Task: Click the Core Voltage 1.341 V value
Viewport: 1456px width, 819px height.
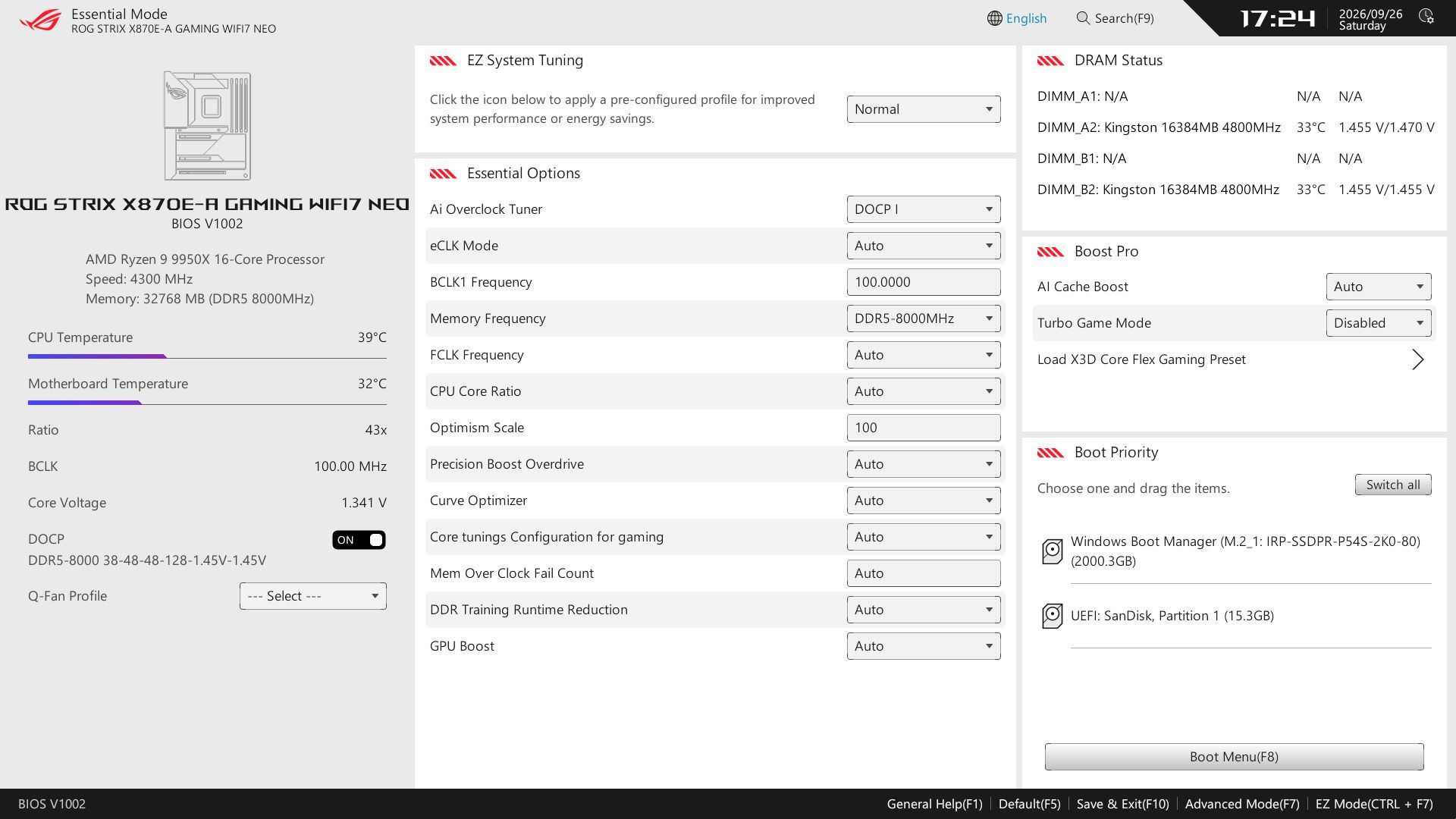Action: [x=363, y=503]
